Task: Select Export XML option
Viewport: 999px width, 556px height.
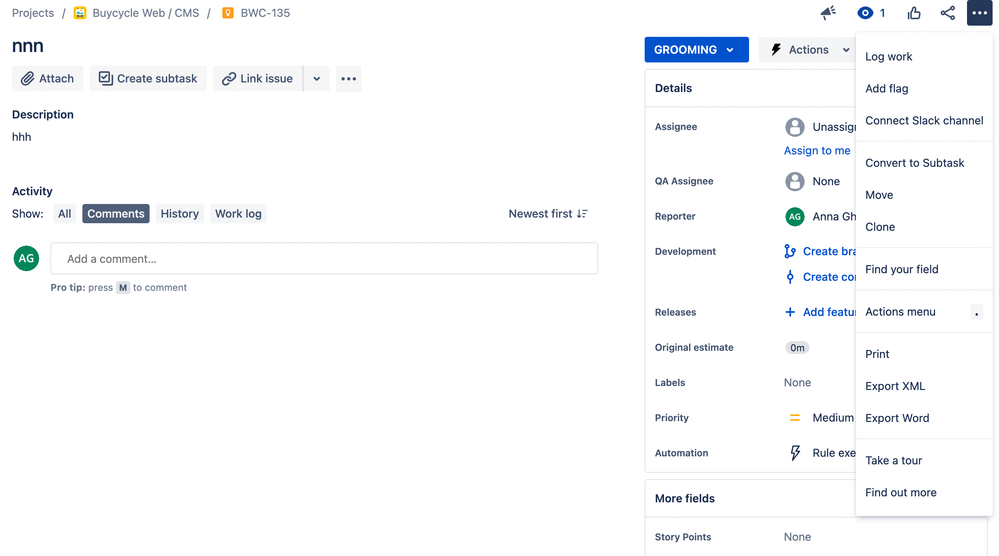Action: coord(924,386)
